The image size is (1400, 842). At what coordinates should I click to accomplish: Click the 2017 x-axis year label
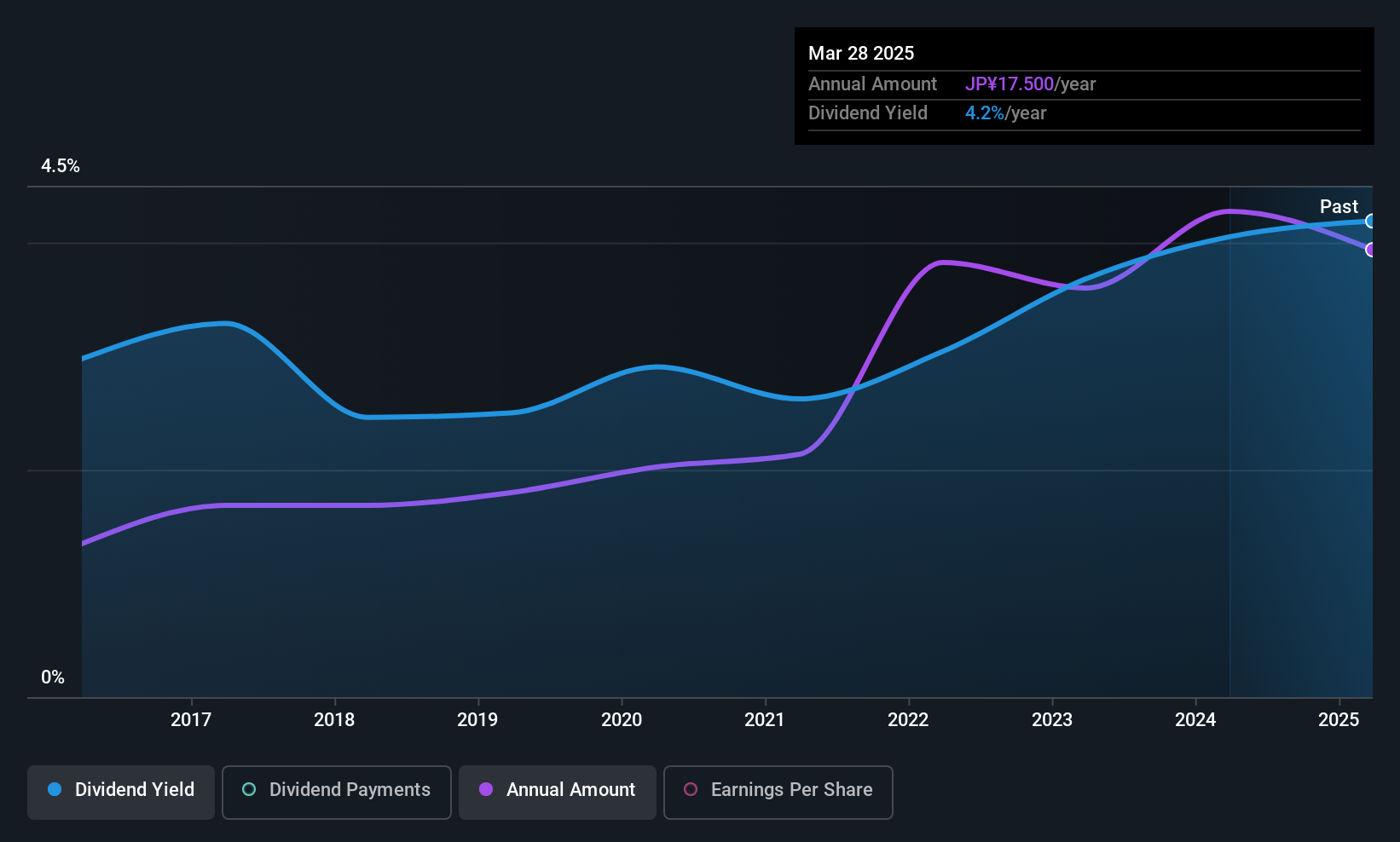191,719
